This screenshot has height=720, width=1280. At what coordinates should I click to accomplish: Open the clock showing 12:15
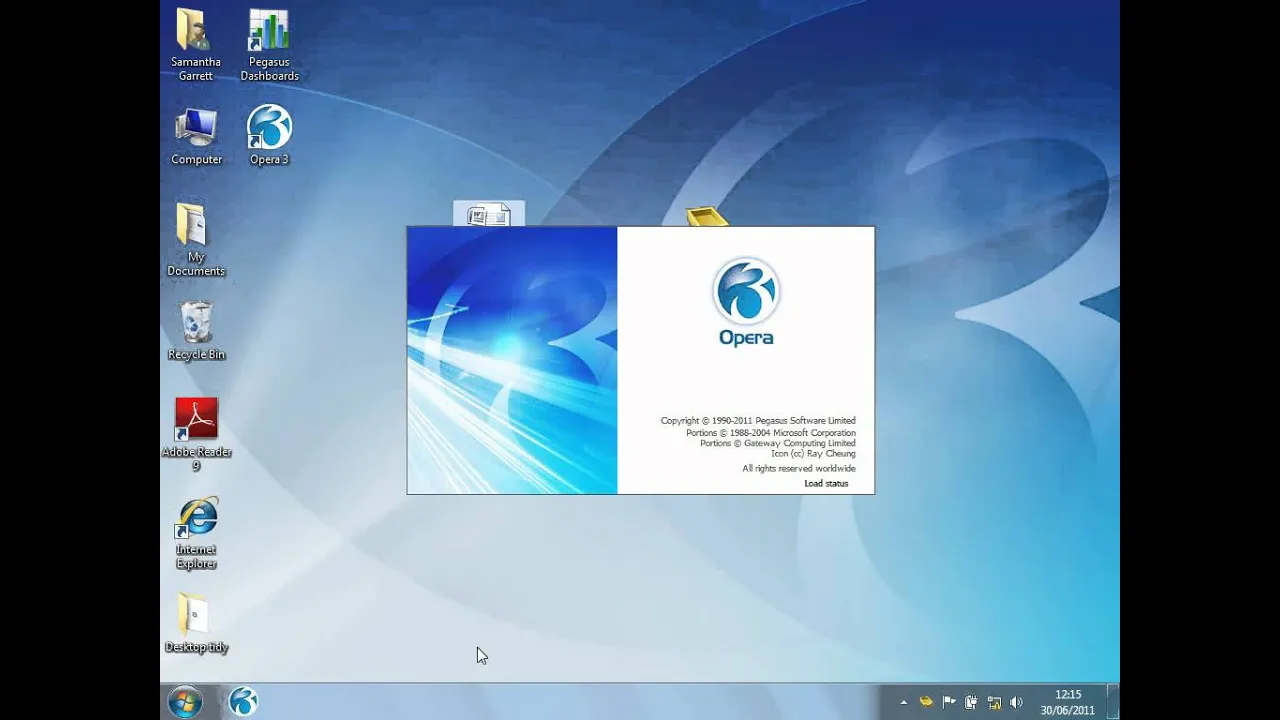1068,702
